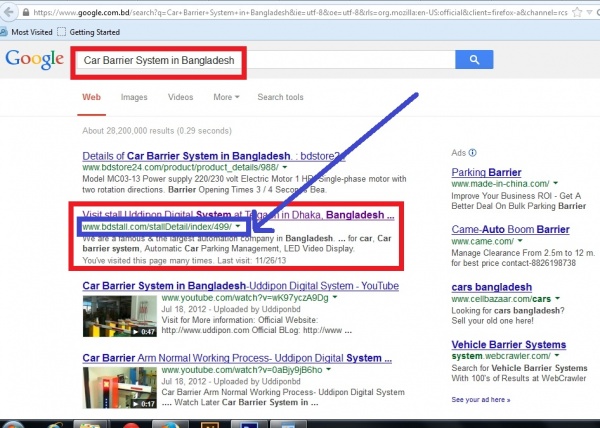This screenshot has width=600, height=428.
Task: Open the Parking Barrier ad link
Action: pos(486,173)
